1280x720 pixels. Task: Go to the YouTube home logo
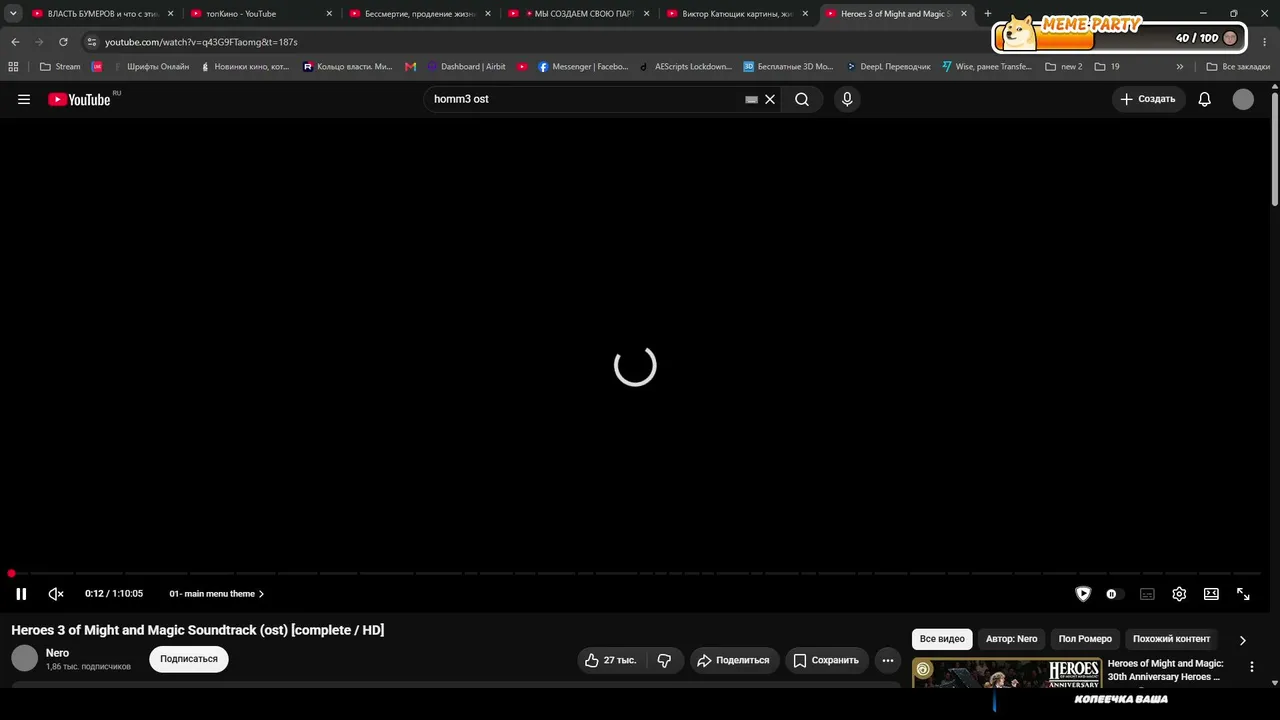point(79,99)
